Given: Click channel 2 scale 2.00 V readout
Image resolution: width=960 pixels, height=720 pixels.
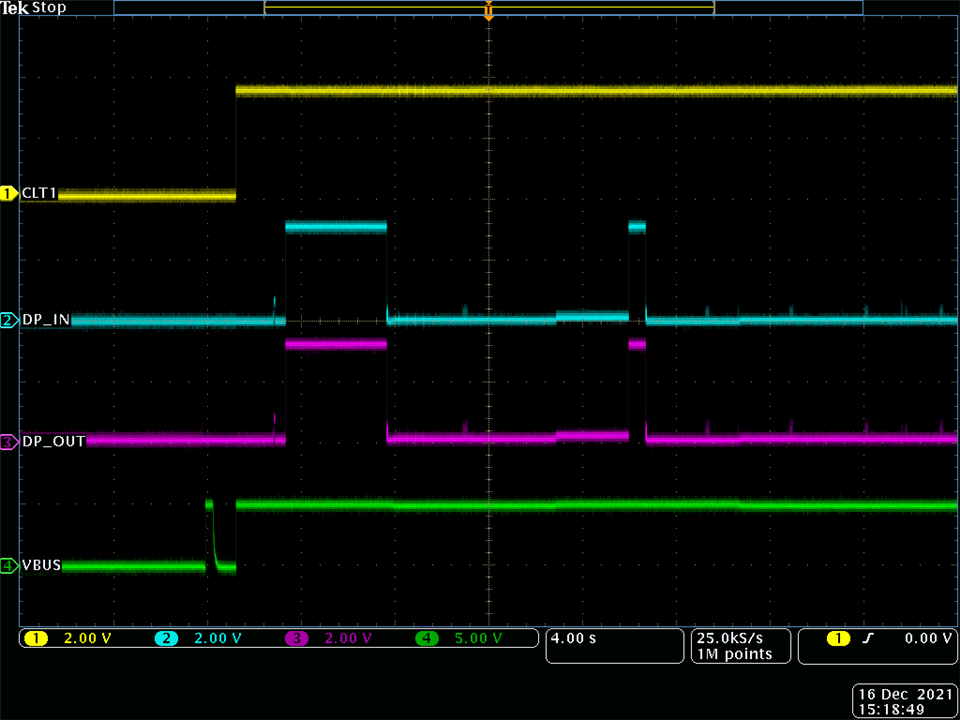Looking at the screenshot, I should point(218,639).
